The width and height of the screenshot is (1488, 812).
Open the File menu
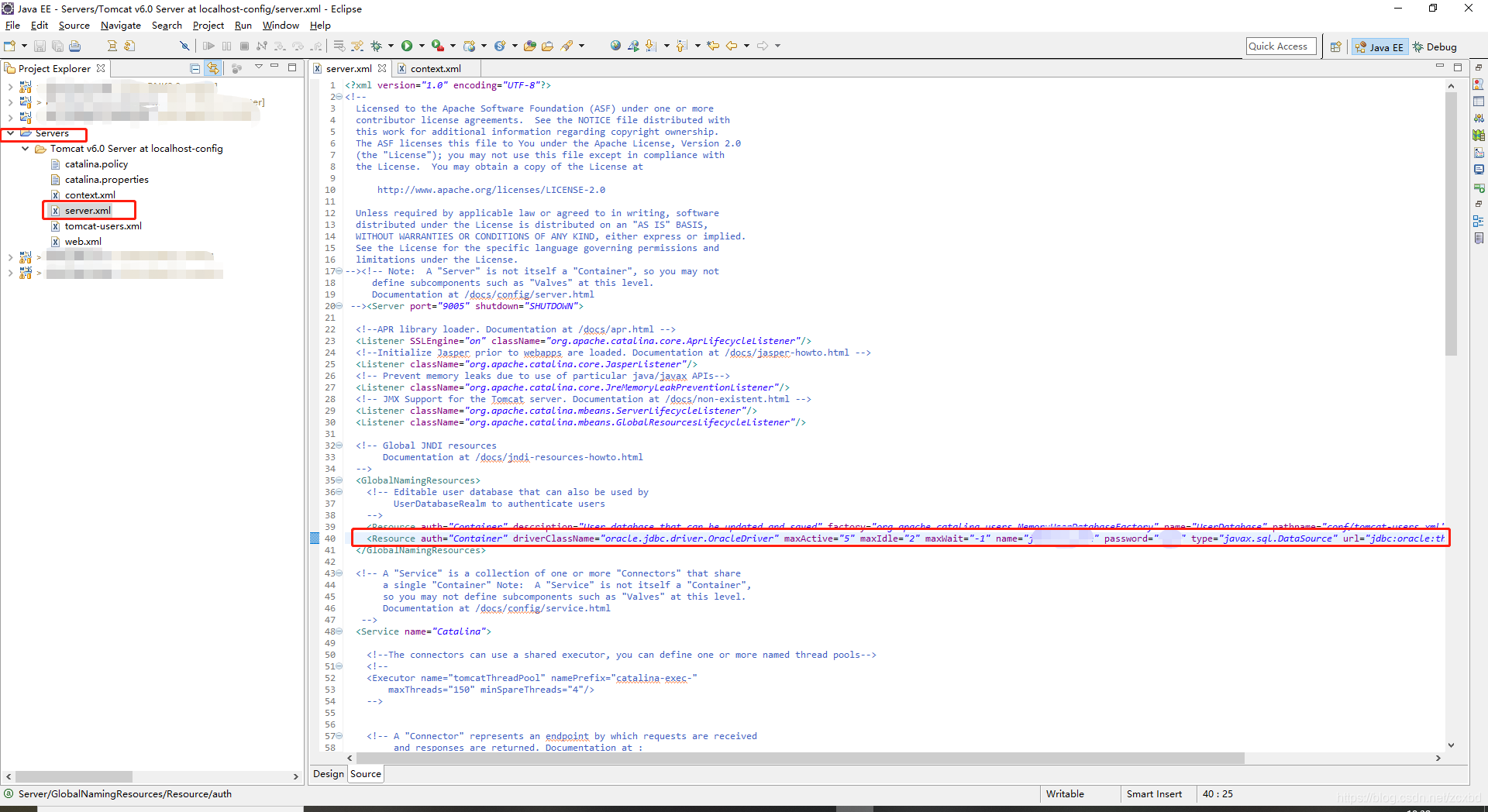(x=12, y=26)
